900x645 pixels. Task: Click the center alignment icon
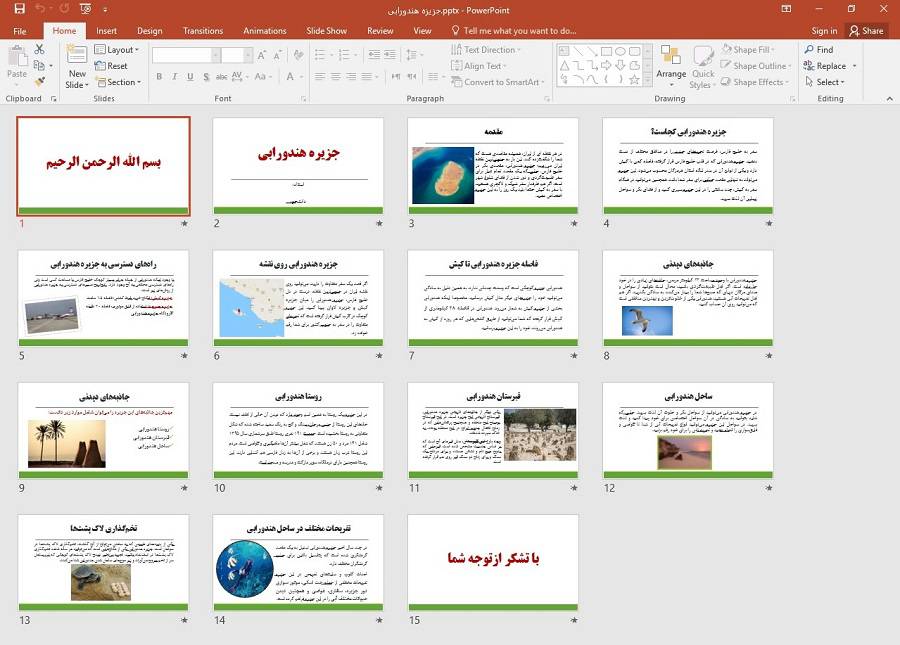click(x=334, y=76)
